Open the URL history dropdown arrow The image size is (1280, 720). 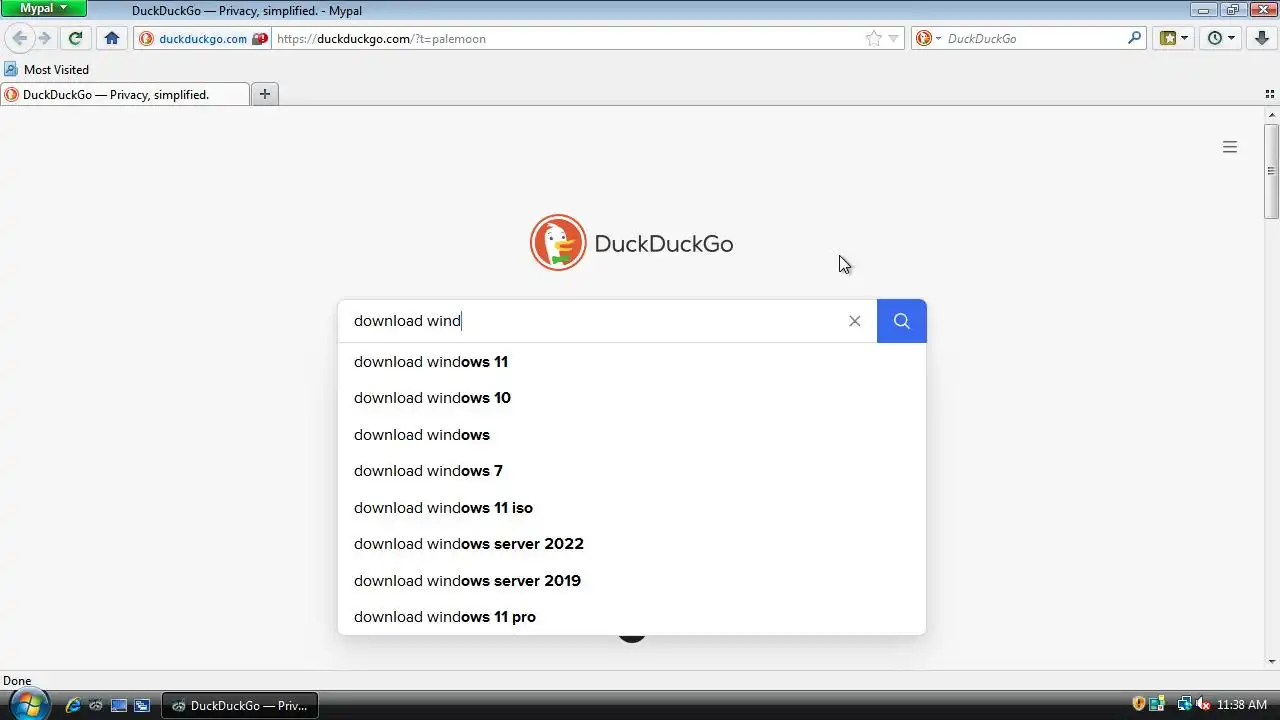pyautogui.click(x=893, y=39)
